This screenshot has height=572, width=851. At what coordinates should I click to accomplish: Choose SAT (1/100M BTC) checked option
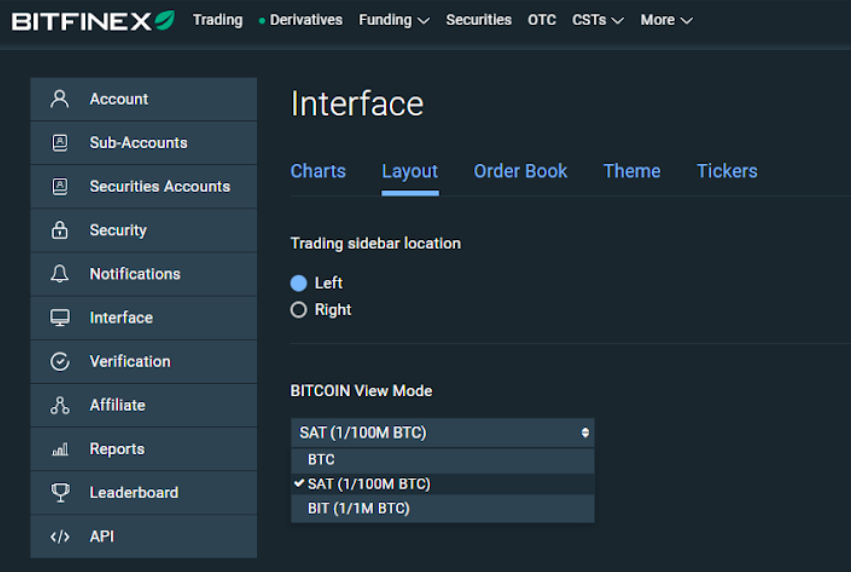click(x=443, y=484)
